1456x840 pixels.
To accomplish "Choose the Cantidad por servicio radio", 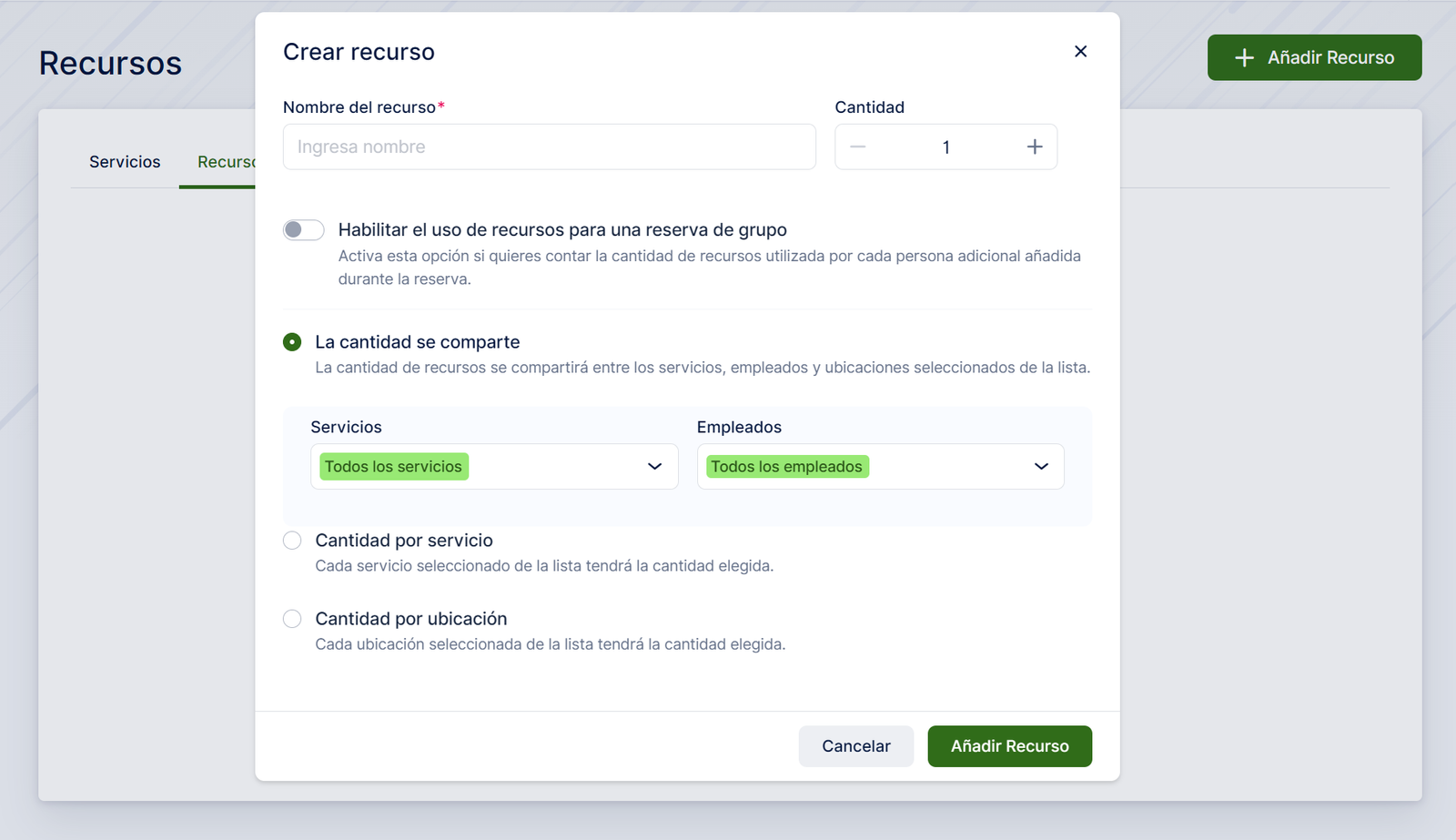I will pos(292,541).
